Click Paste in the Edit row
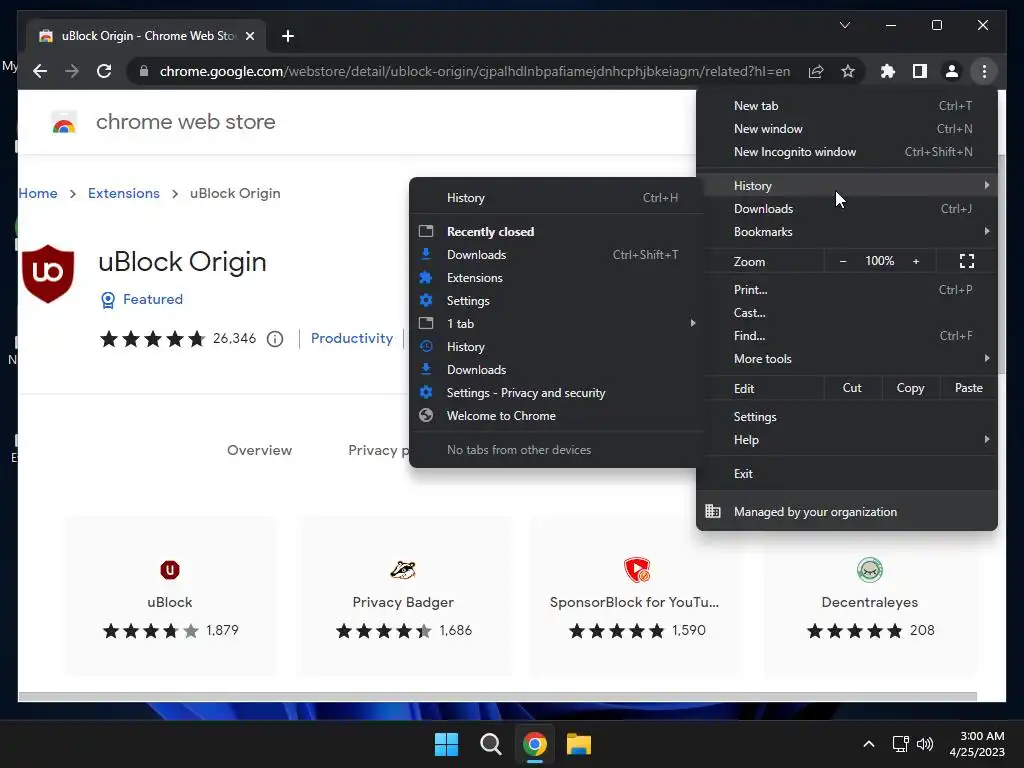 pyautogui.click(x=968, y=388)
